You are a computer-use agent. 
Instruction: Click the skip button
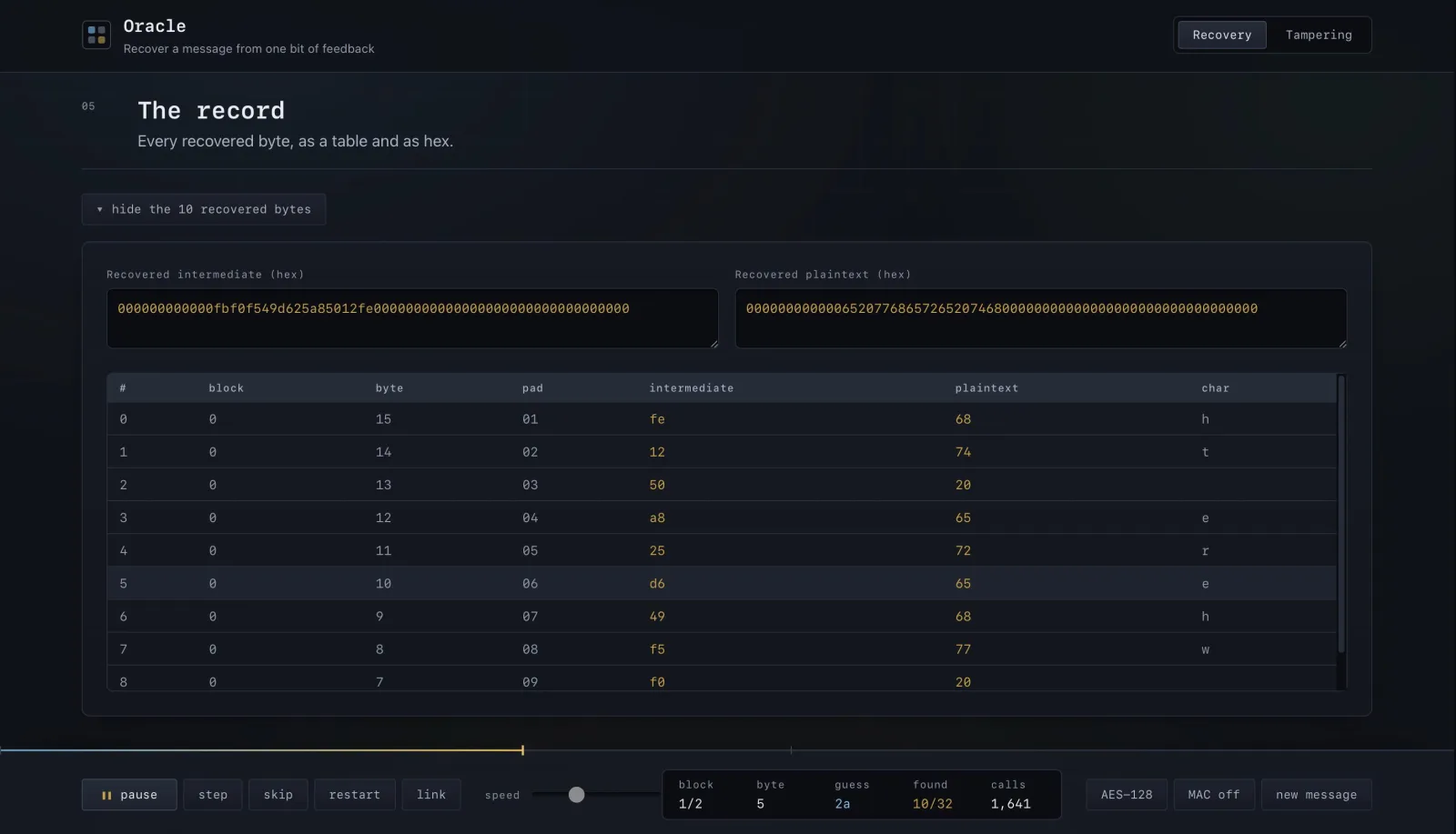(278, 795)
